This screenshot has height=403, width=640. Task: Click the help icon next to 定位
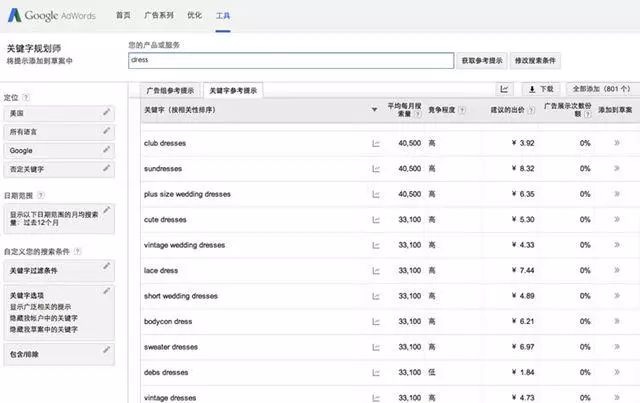click(x=26, y=97)
